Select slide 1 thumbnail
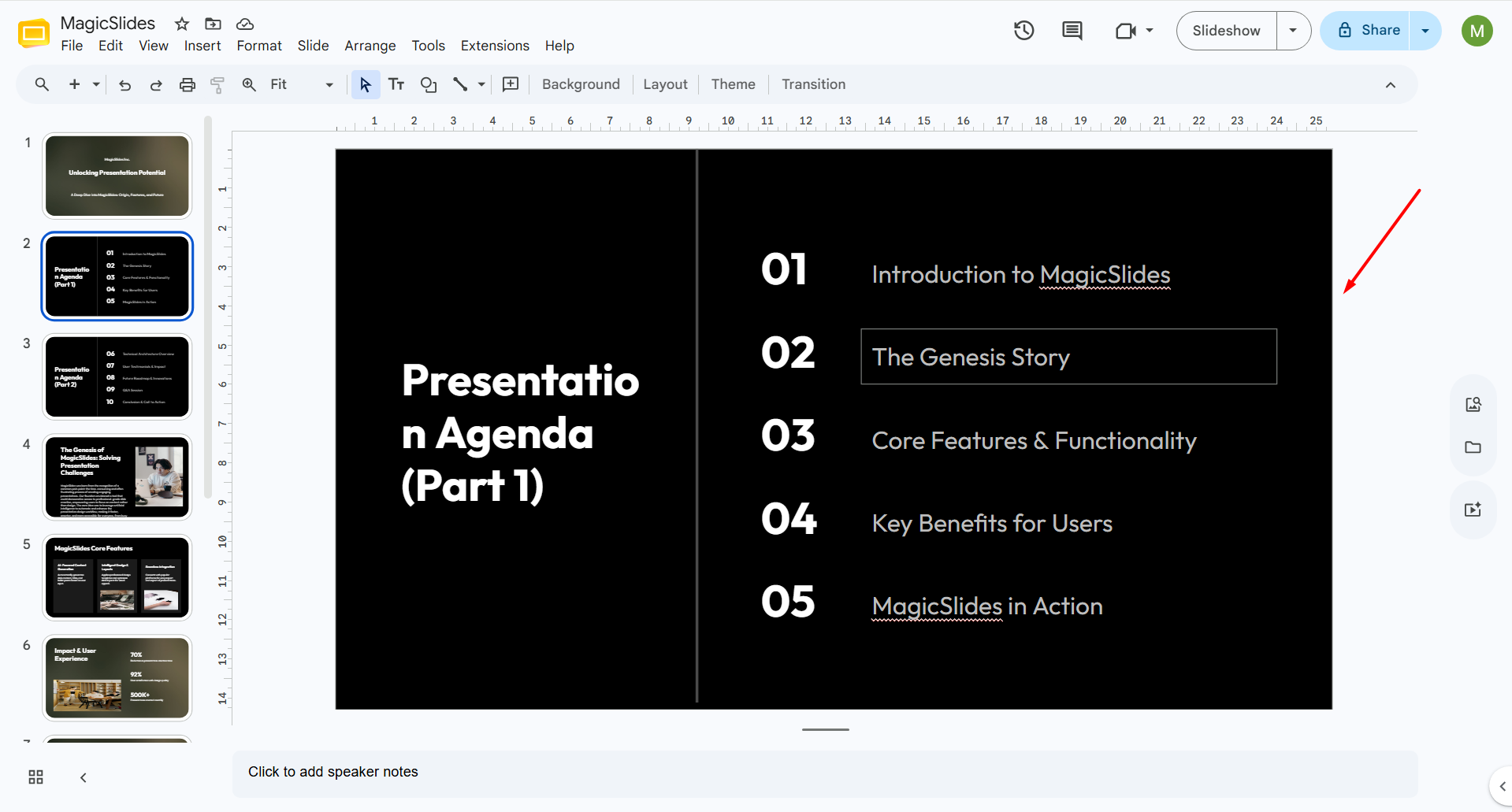 coord(117,175)
